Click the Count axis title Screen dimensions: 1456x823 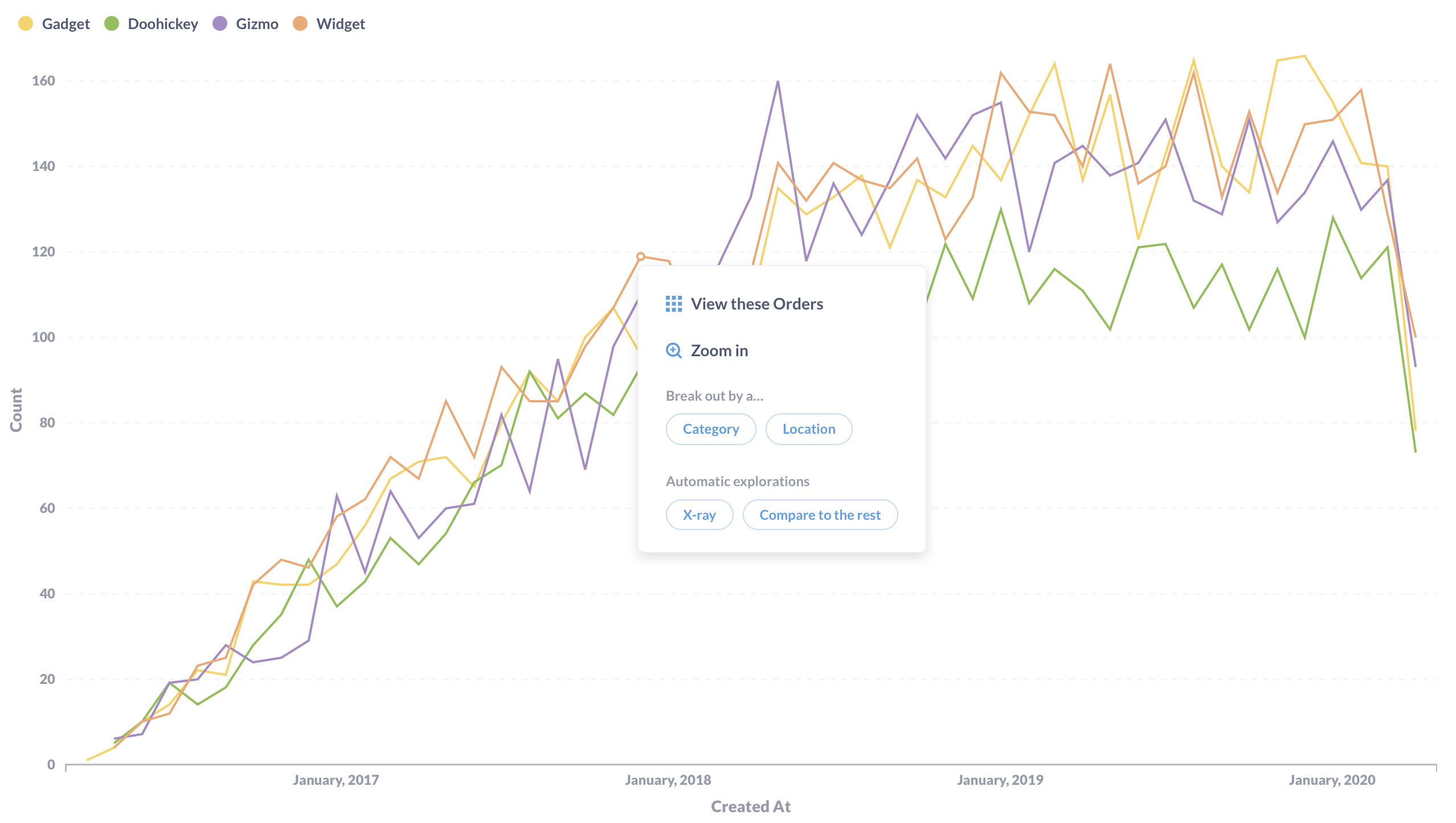(16, 410)
